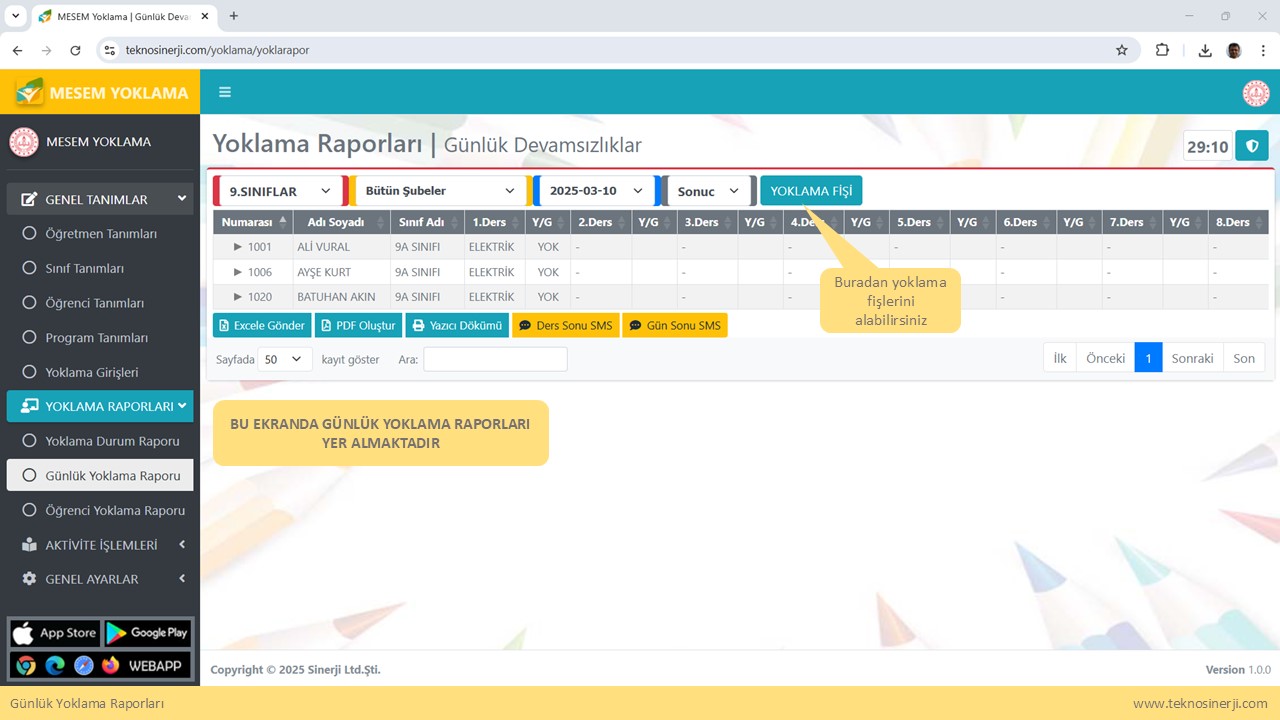Open the Bütün Şubeler branch dropdown

click(x=440, y=191)
